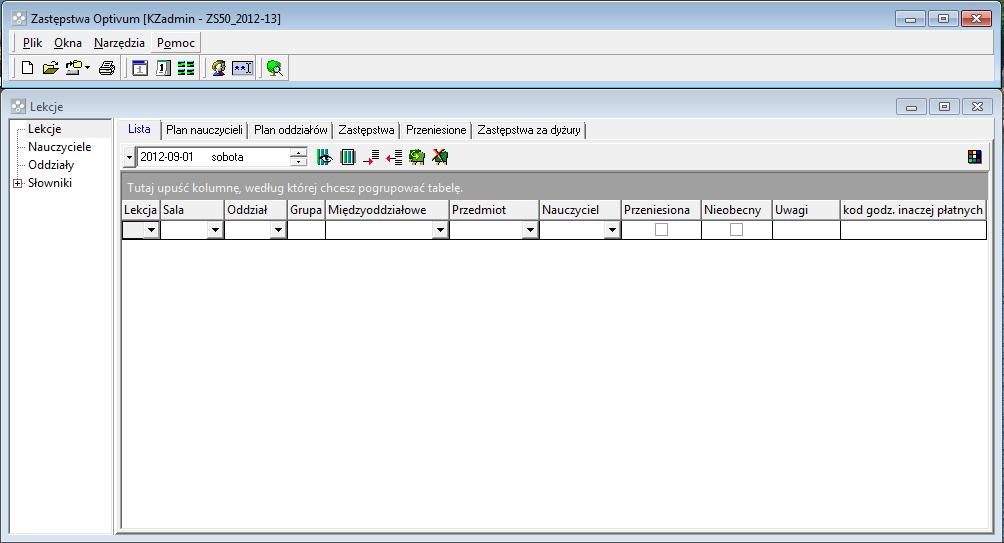The height and width of the screenshot is (543, 1004).
Task: Sort by the Sala column header
Action: pyautogui.click(x=191, y=210)
